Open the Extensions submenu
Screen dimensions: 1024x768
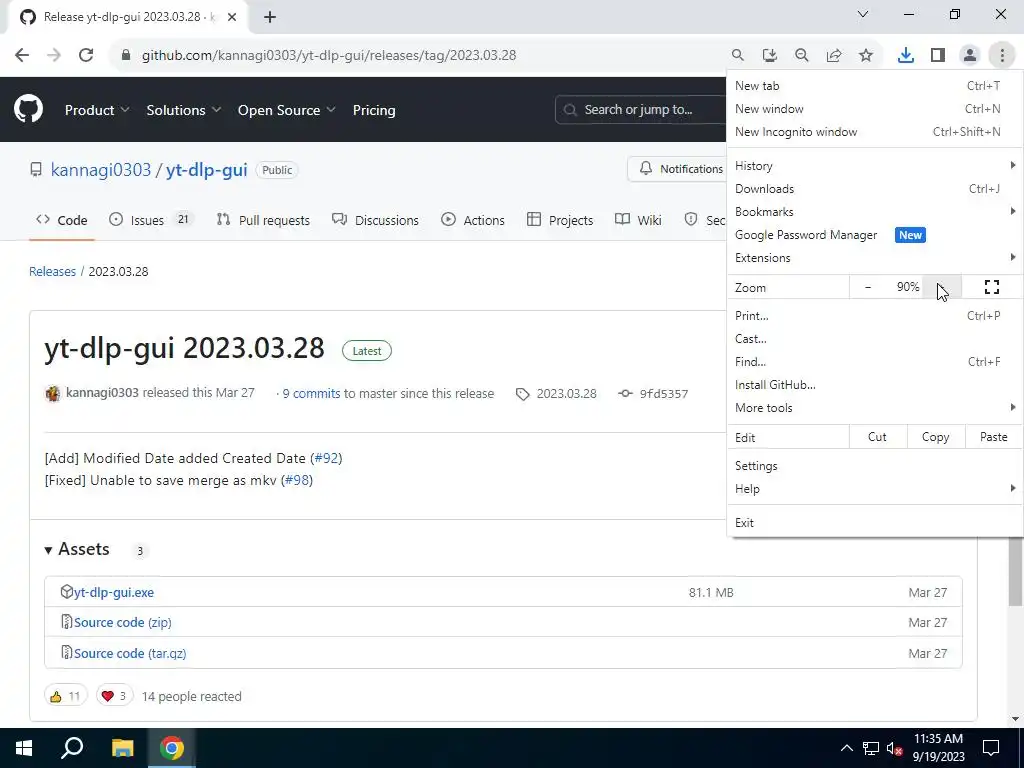coord(873,257)
